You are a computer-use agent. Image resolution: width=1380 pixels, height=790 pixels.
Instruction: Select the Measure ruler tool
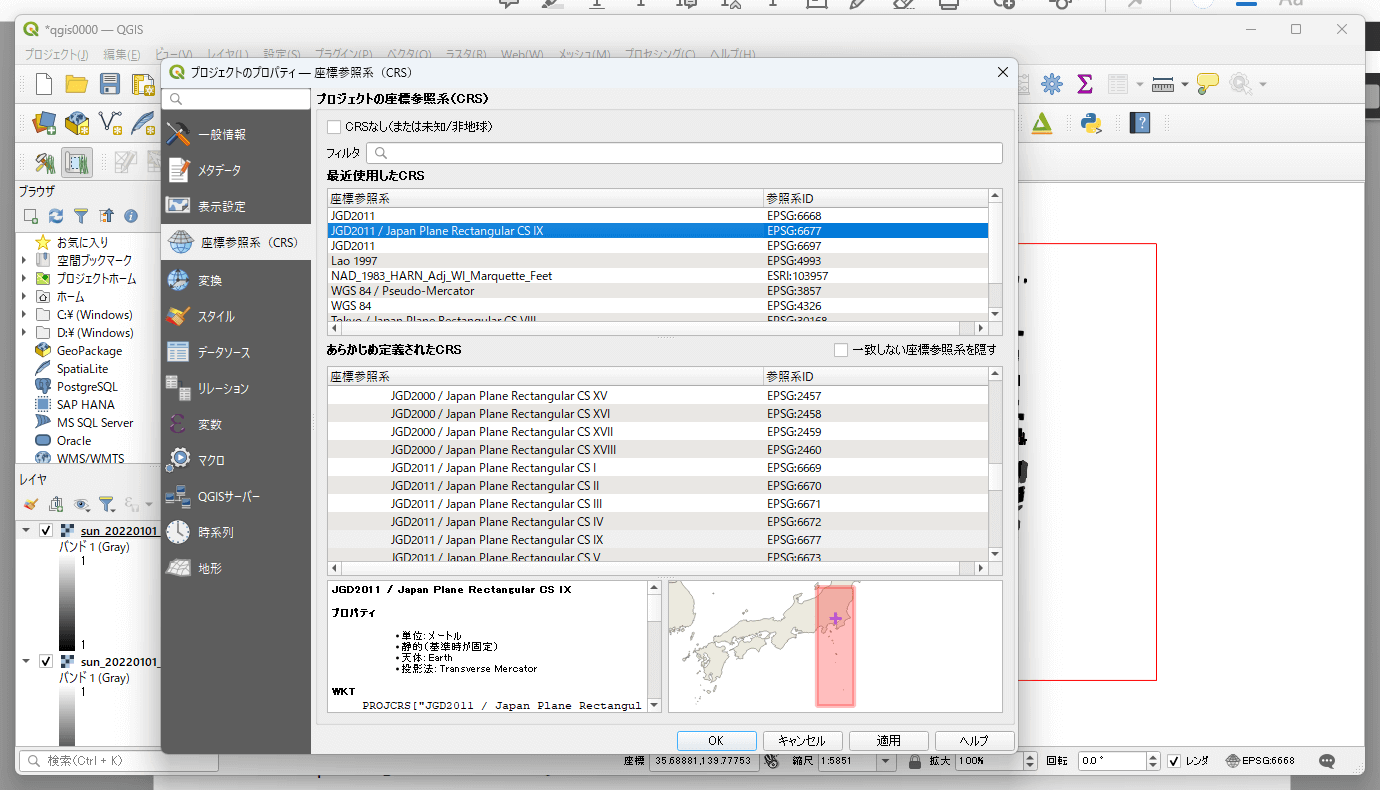1162,84
